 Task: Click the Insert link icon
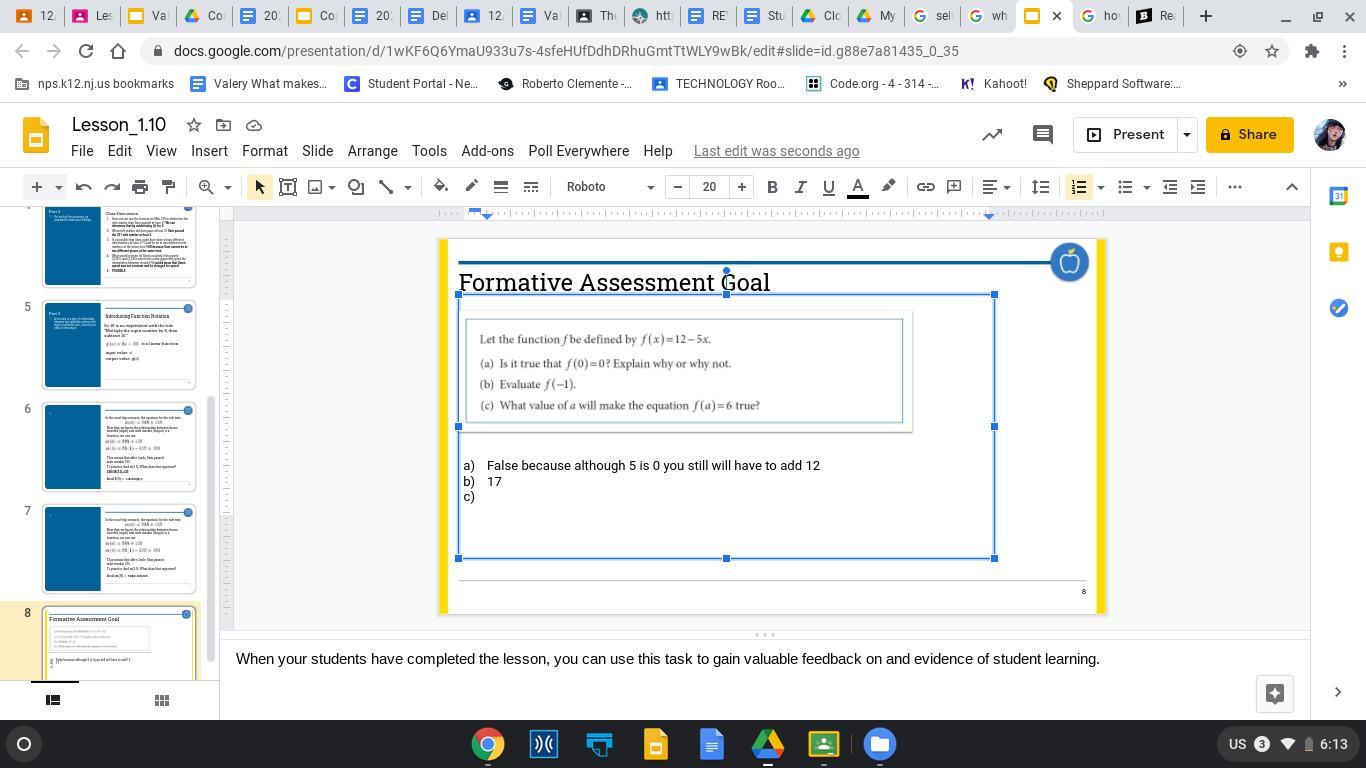point(926,187)
